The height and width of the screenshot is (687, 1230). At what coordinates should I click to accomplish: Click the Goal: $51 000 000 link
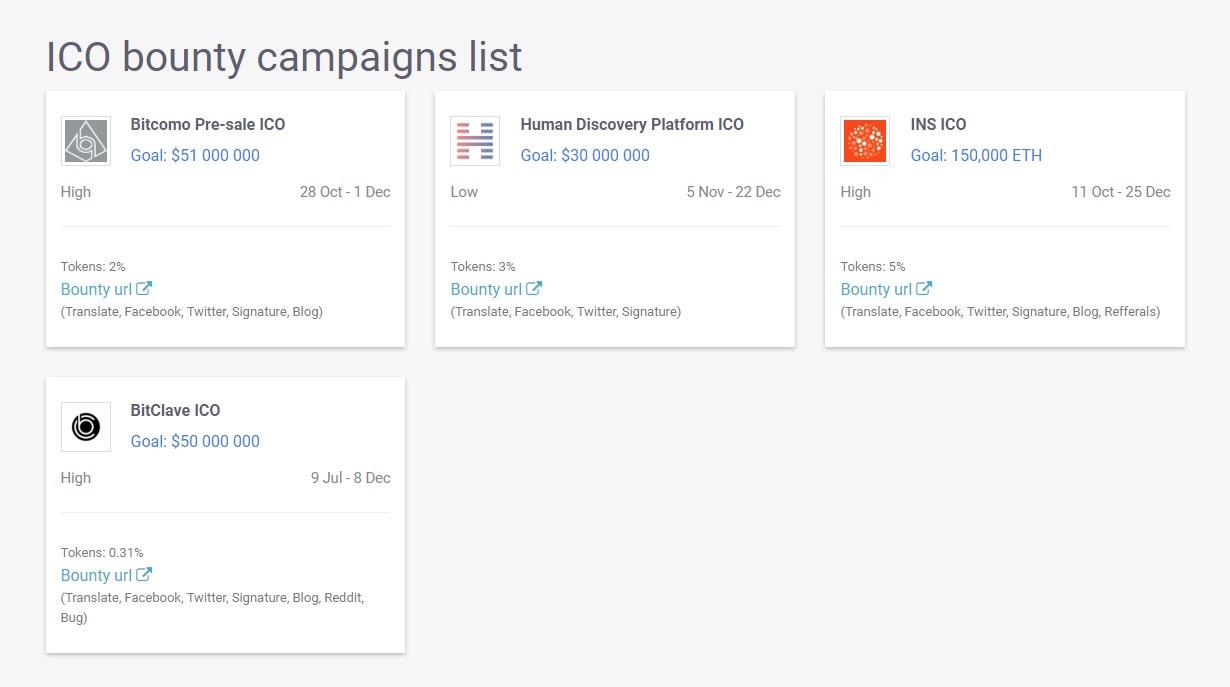pos(195,156)
